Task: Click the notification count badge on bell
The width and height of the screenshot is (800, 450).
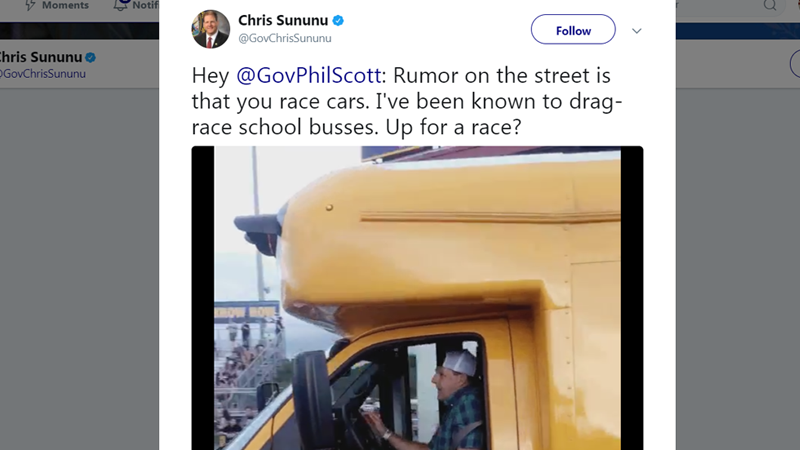Action: click(124, 2)
